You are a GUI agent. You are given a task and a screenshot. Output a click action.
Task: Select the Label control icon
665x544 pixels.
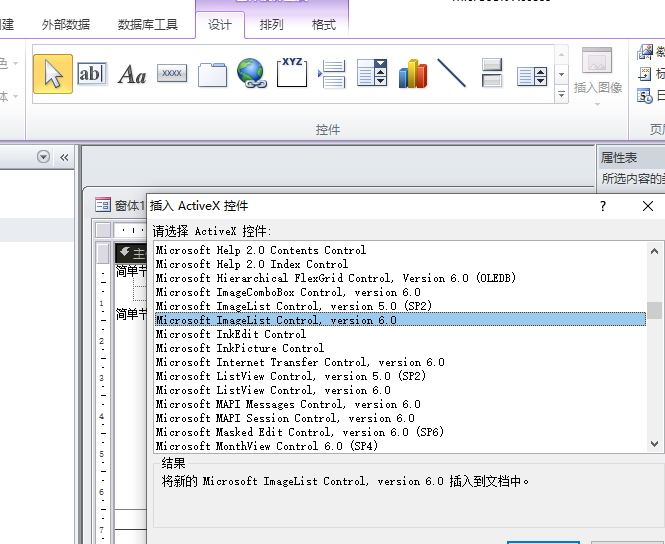132,74
